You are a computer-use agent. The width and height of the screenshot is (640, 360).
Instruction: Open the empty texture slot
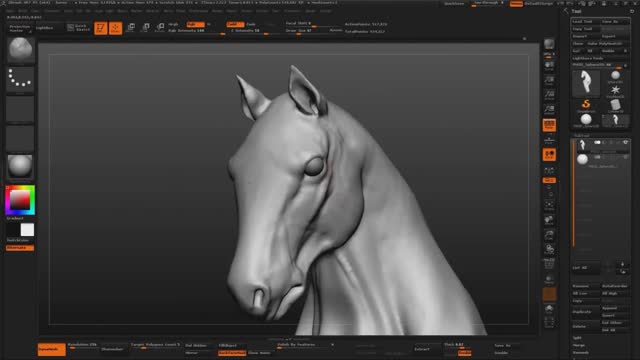(x=20, y=138)
